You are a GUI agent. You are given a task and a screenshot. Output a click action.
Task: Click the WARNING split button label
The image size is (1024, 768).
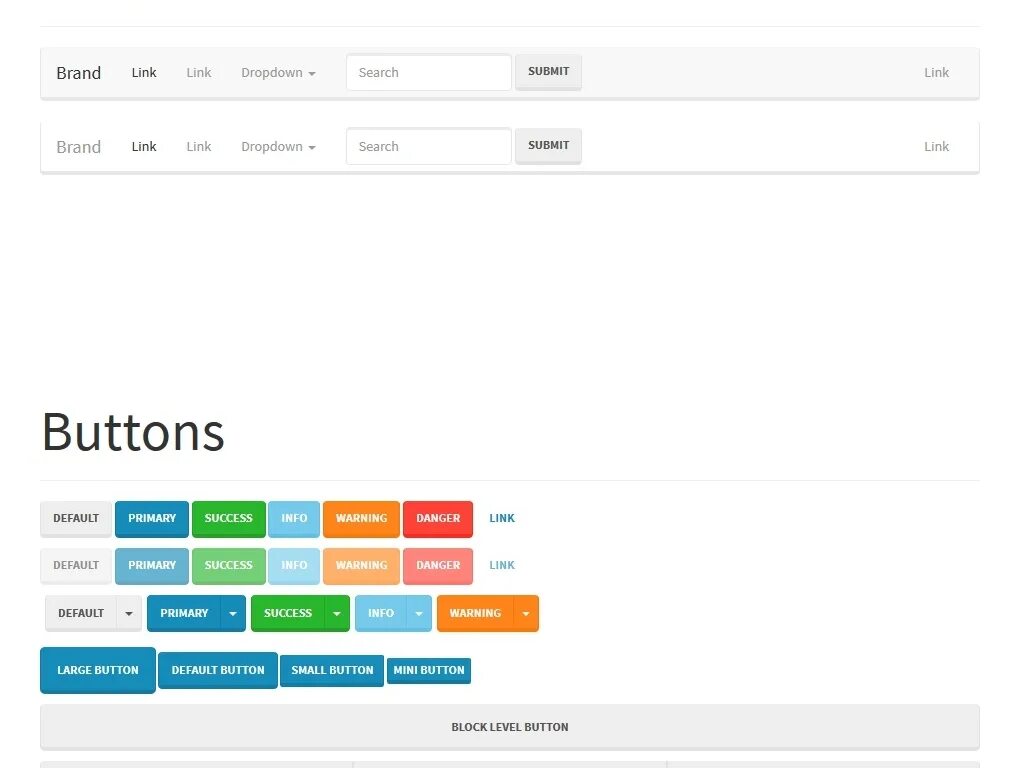point(475,613)
